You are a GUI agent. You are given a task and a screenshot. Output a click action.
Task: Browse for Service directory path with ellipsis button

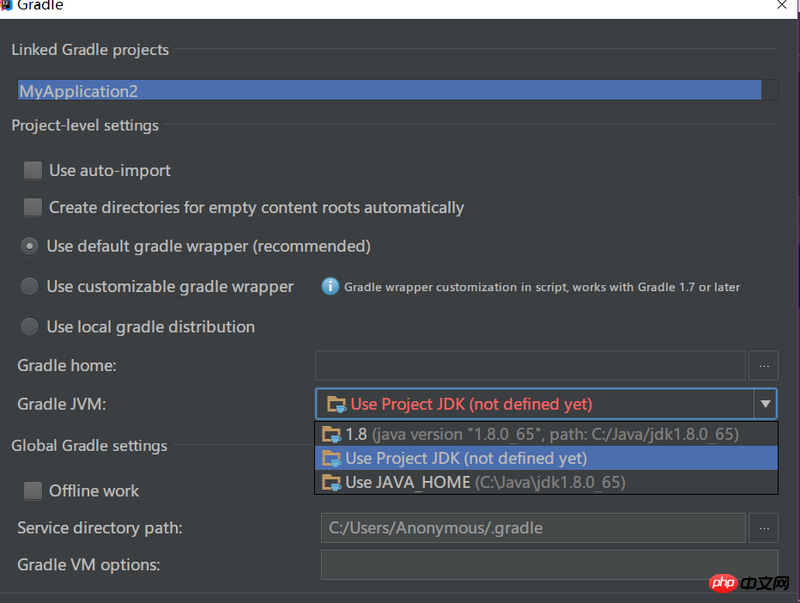[x=763, y=527]
